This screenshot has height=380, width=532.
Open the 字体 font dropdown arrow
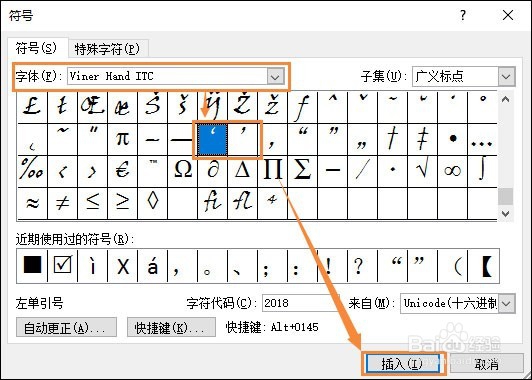click(x=275, y=77)
